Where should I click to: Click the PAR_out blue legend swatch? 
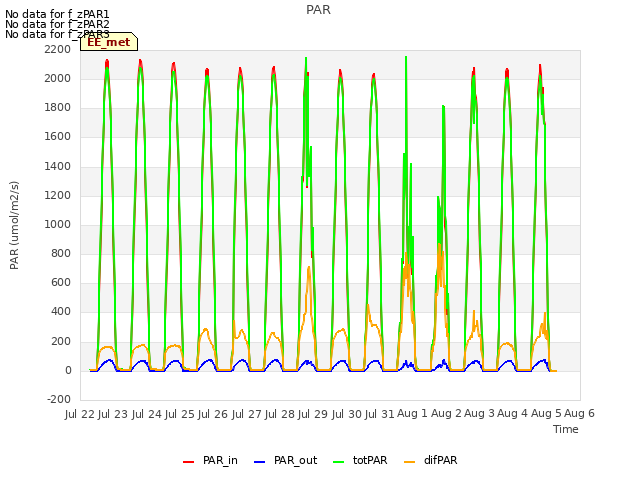point(259,462)
